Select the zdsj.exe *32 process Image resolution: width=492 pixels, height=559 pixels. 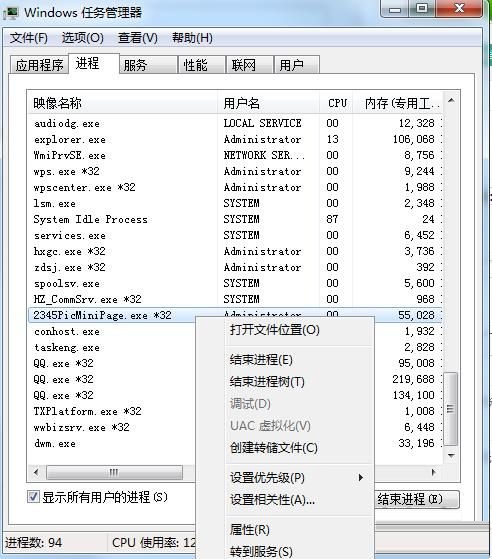click(235, 267)
